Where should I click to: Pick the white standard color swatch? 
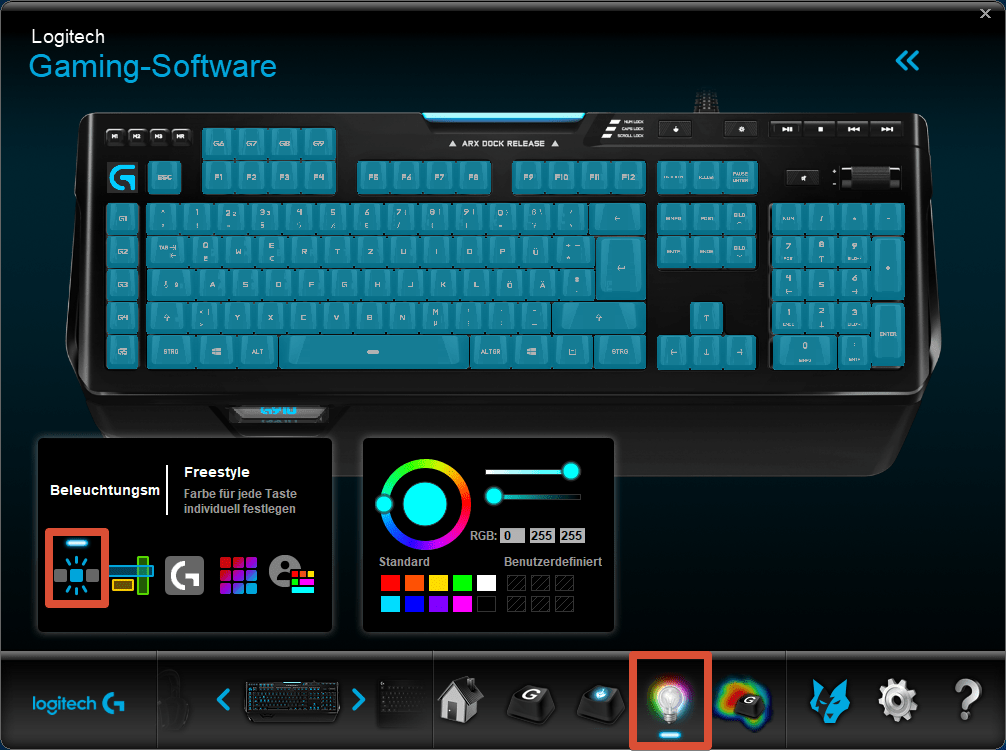(x=486, y=583)
